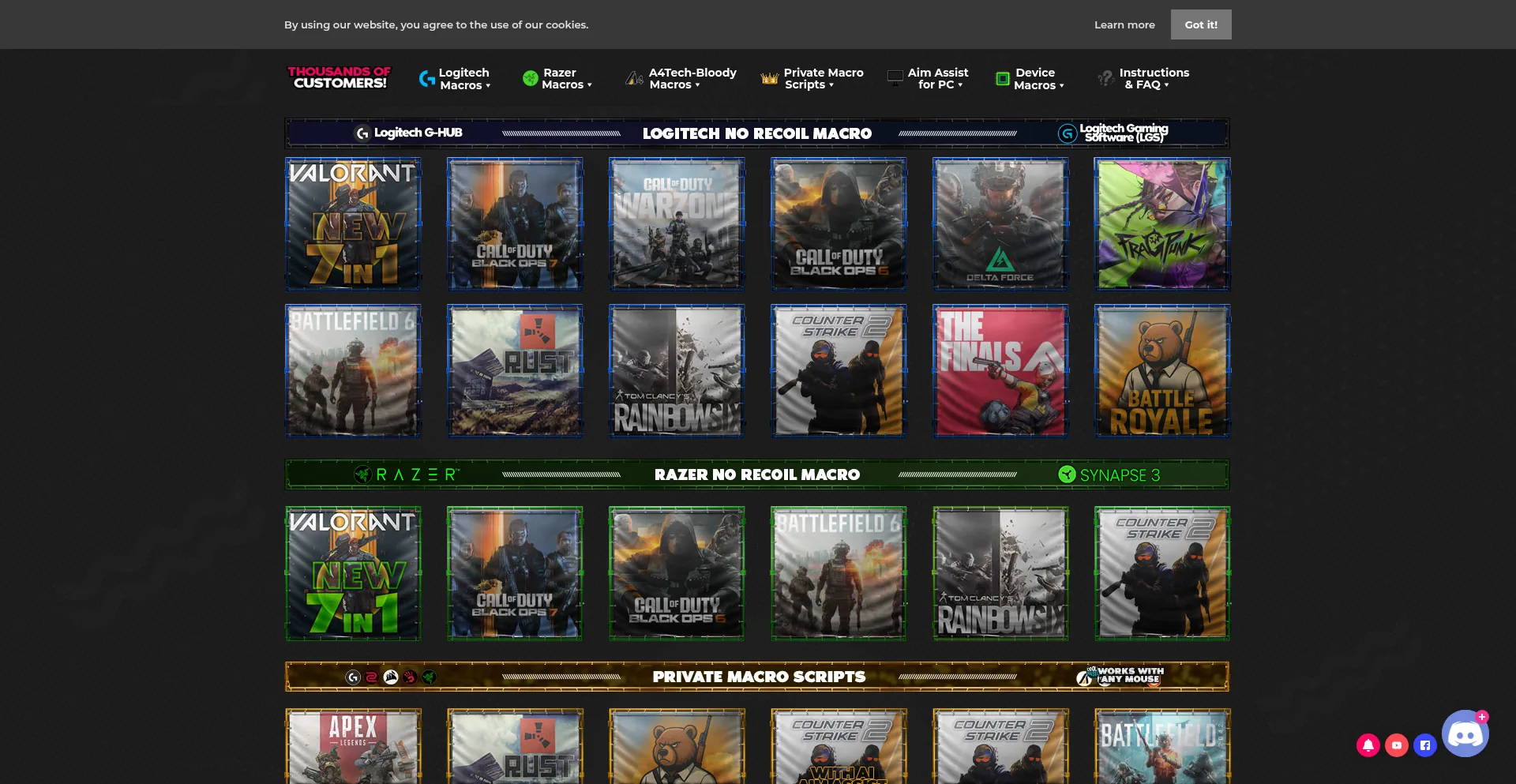Open Logitech Delta Force macro
Screen dimensions: 1516x784
coord(1000,224)
